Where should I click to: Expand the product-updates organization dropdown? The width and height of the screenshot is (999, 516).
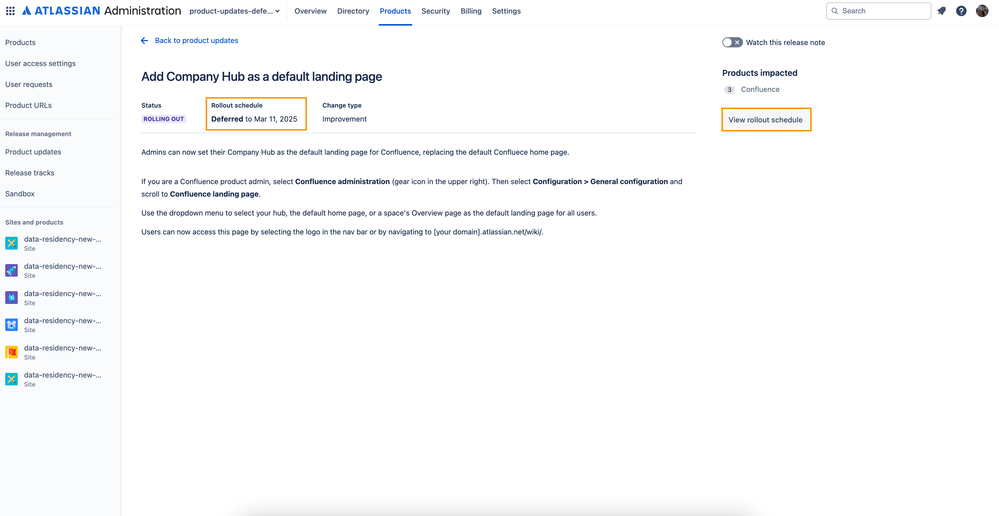click(x=235, y=11)
